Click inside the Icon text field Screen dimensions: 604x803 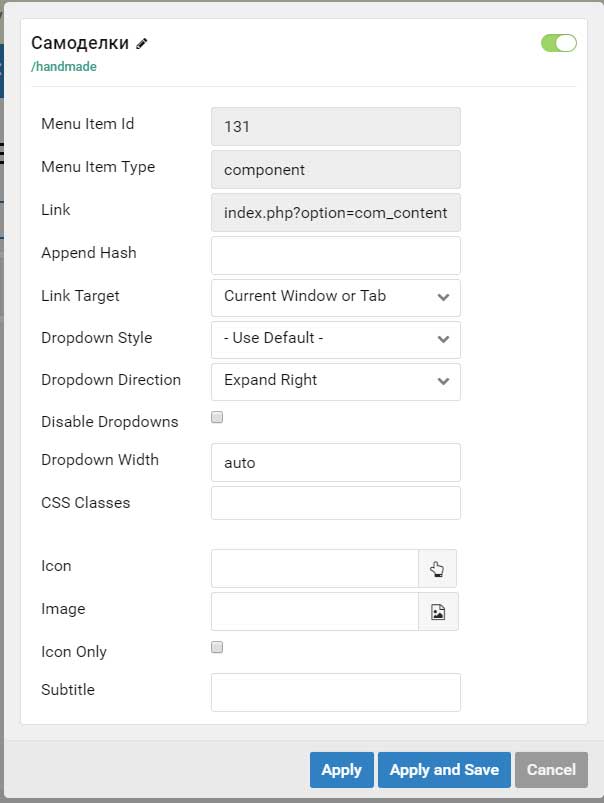coord(315,568)
